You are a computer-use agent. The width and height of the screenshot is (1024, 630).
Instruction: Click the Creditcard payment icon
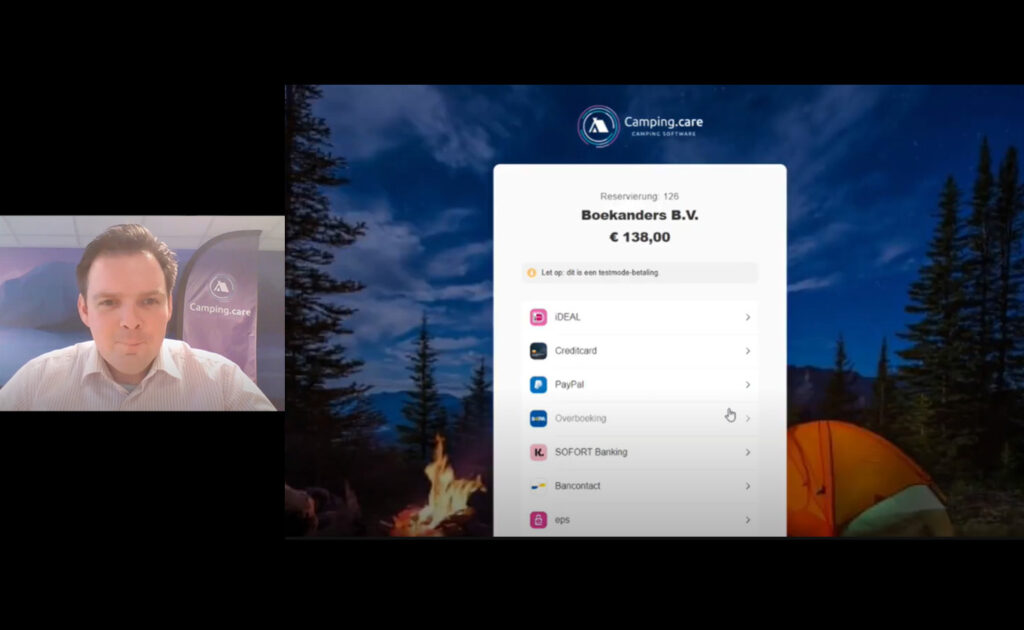(538, 351)
